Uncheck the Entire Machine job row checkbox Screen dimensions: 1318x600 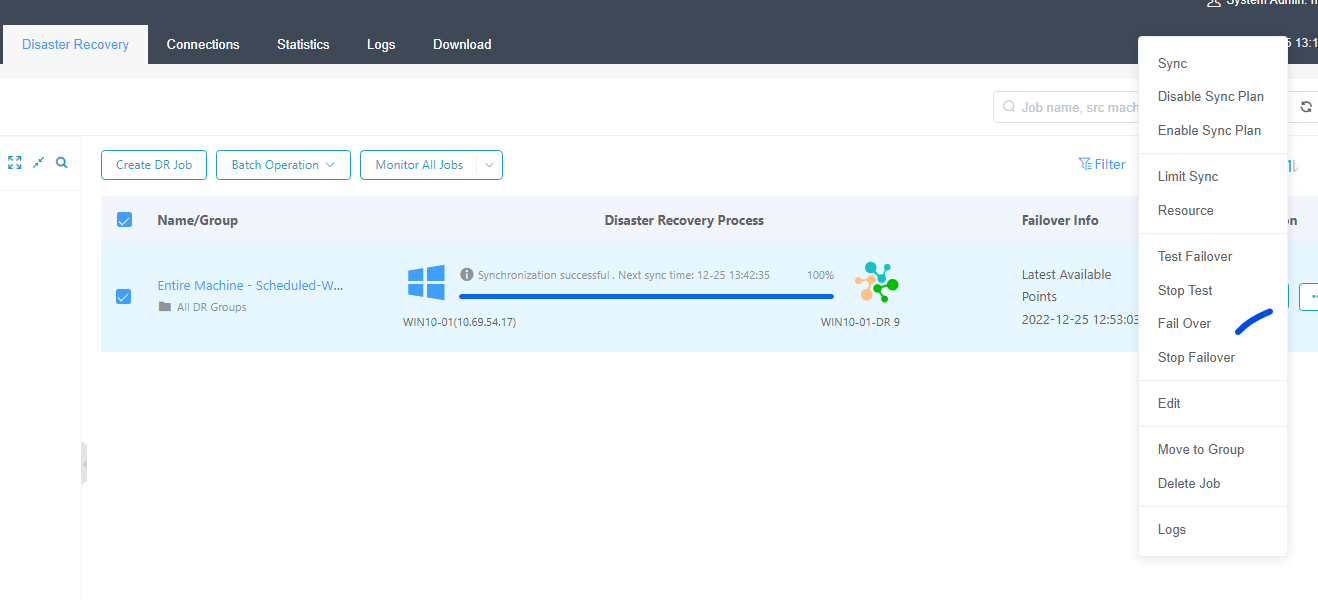124,296
